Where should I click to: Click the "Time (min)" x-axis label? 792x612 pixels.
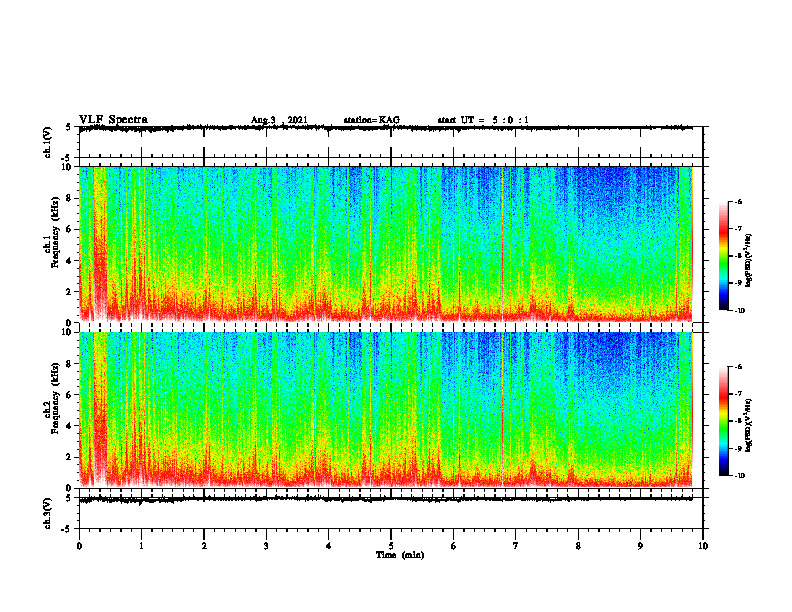(x=400, y=555)
